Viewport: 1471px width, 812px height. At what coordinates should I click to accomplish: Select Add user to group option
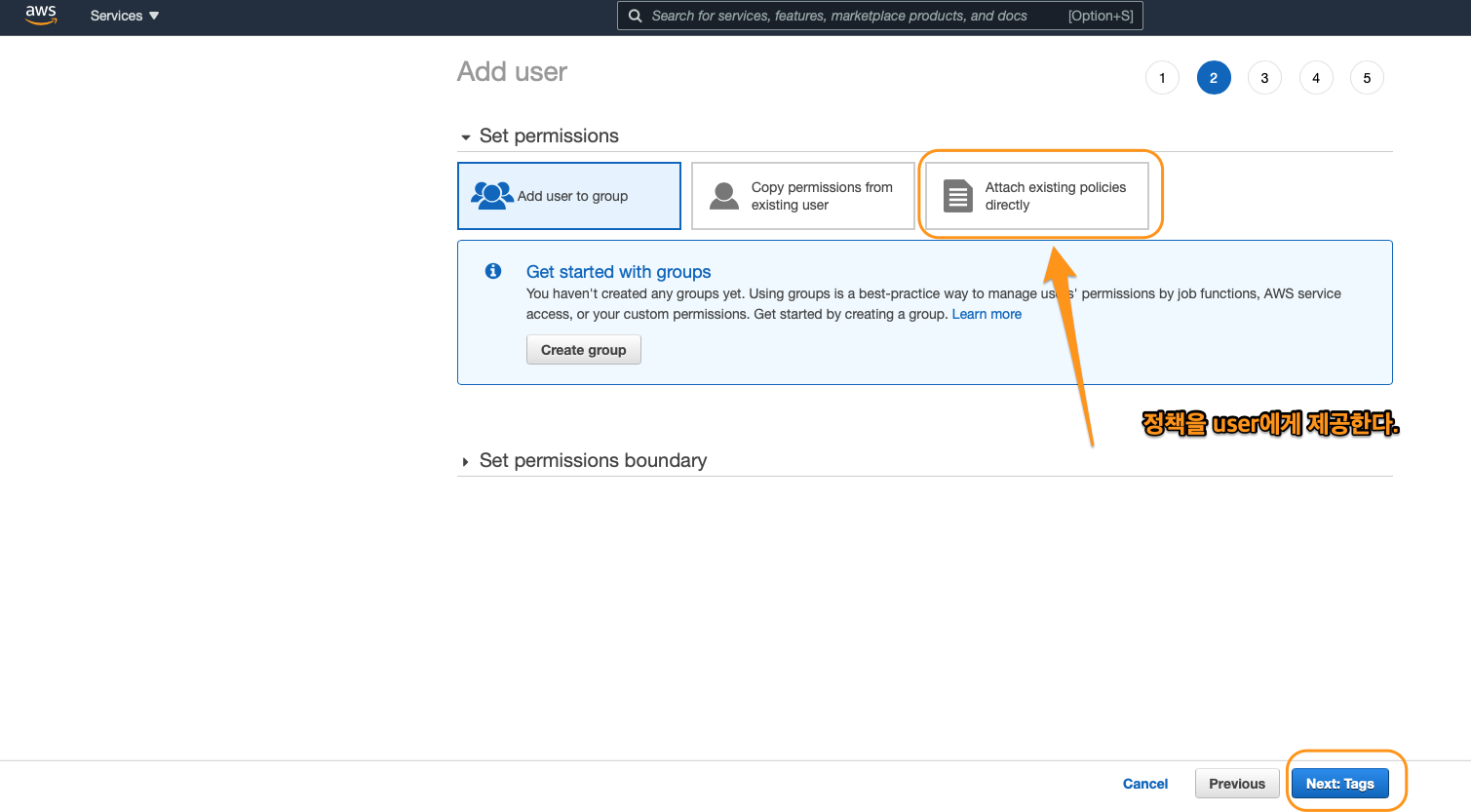571,196
